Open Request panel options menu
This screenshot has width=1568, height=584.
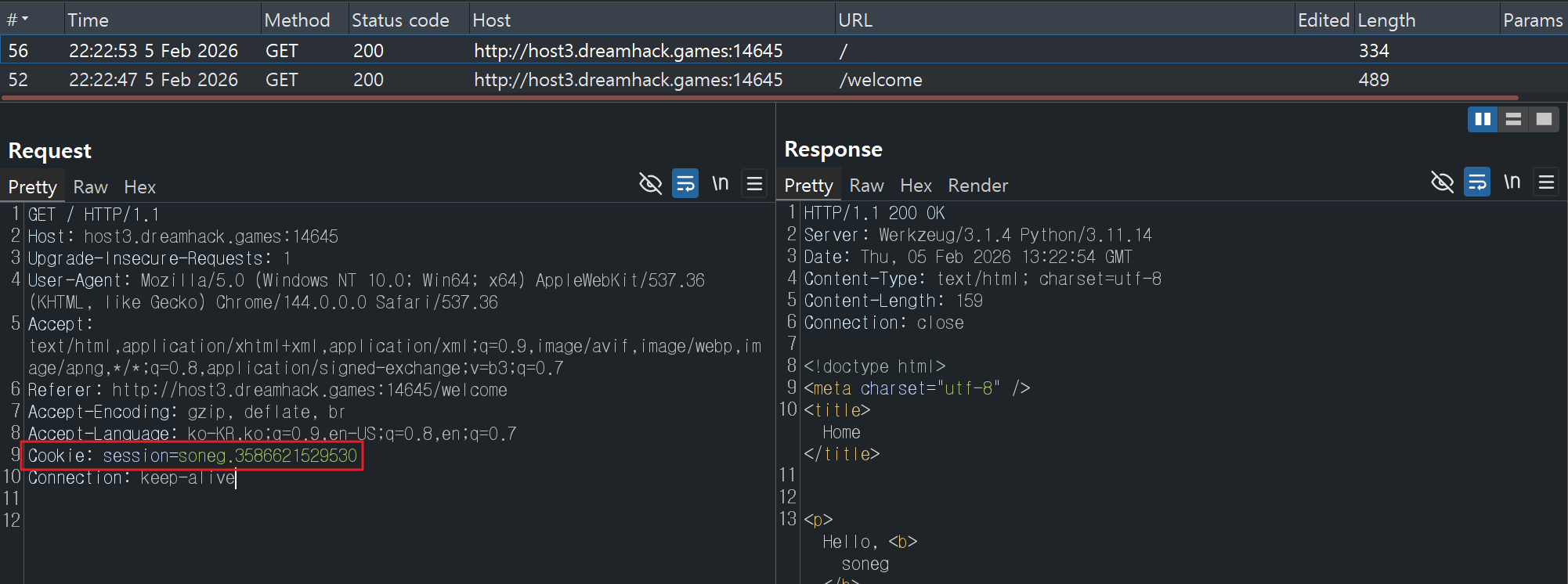click(755, 184)
